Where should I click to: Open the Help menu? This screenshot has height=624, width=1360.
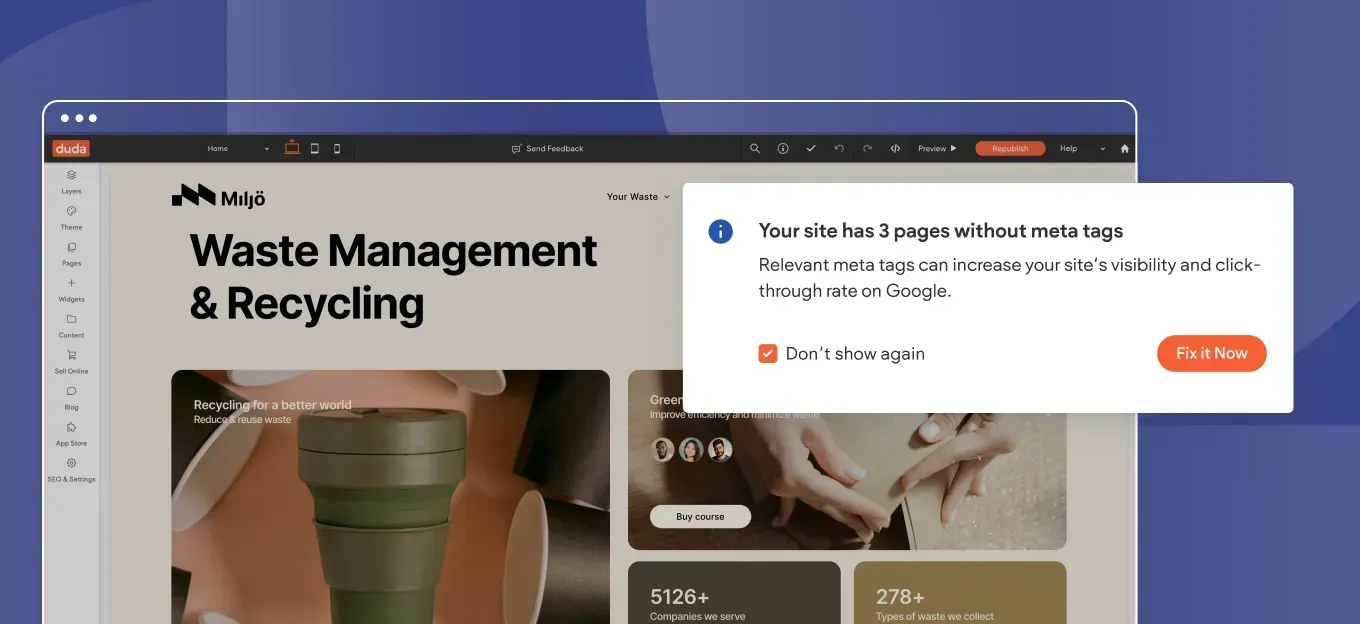pyautogui.click(x=1069, y=148)
